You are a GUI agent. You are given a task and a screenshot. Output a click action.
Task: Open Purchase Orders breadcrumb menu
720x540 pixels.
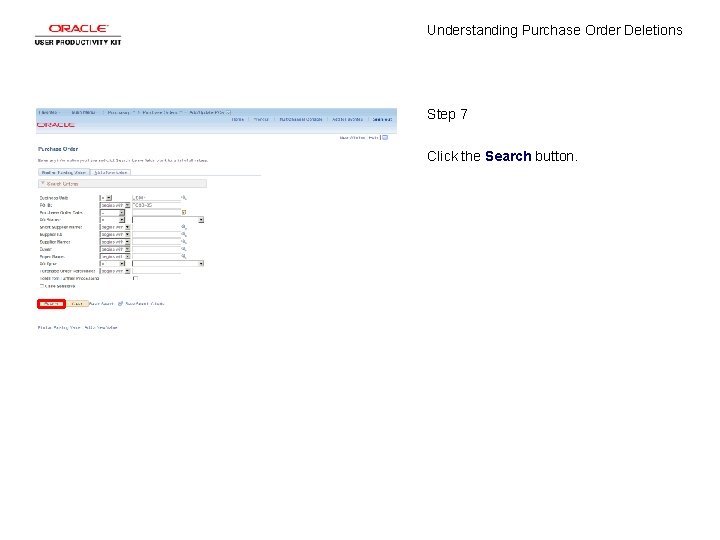pos(160,112)
